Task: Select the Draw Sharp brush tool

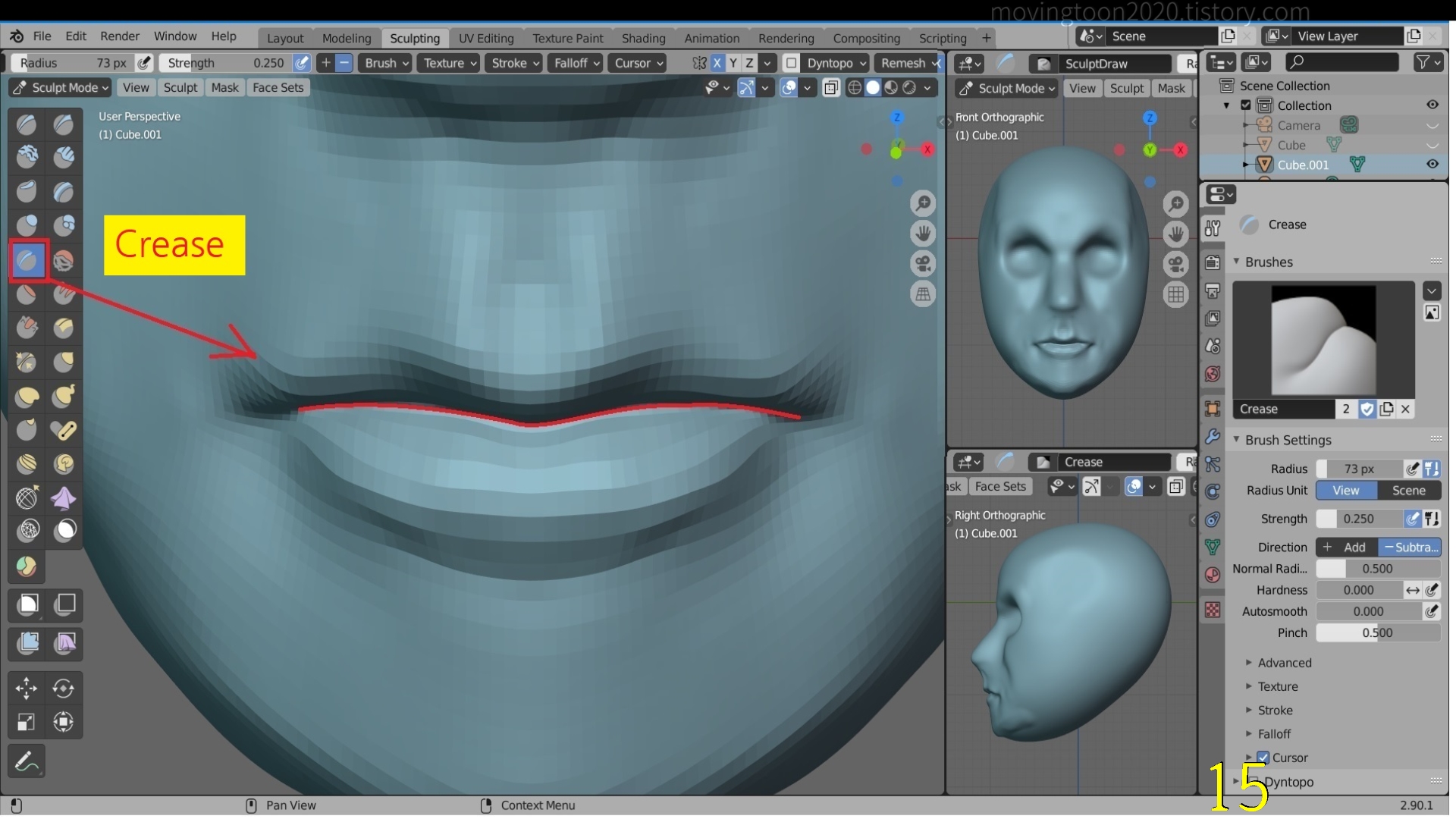Action: click(64, 124)
